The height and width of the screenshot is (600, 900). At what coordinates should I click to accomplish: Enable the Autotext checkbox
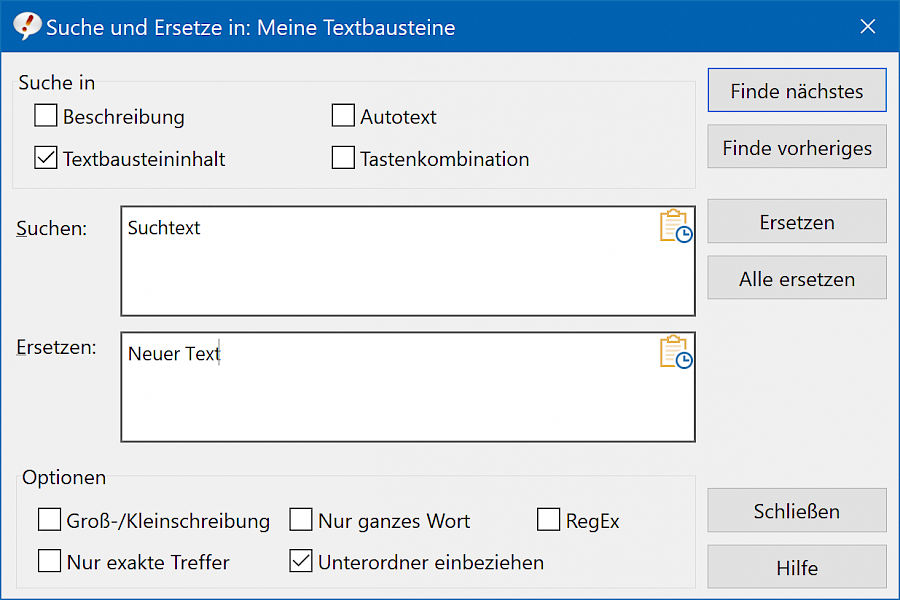pyautogui.click(x=343, y=115)
